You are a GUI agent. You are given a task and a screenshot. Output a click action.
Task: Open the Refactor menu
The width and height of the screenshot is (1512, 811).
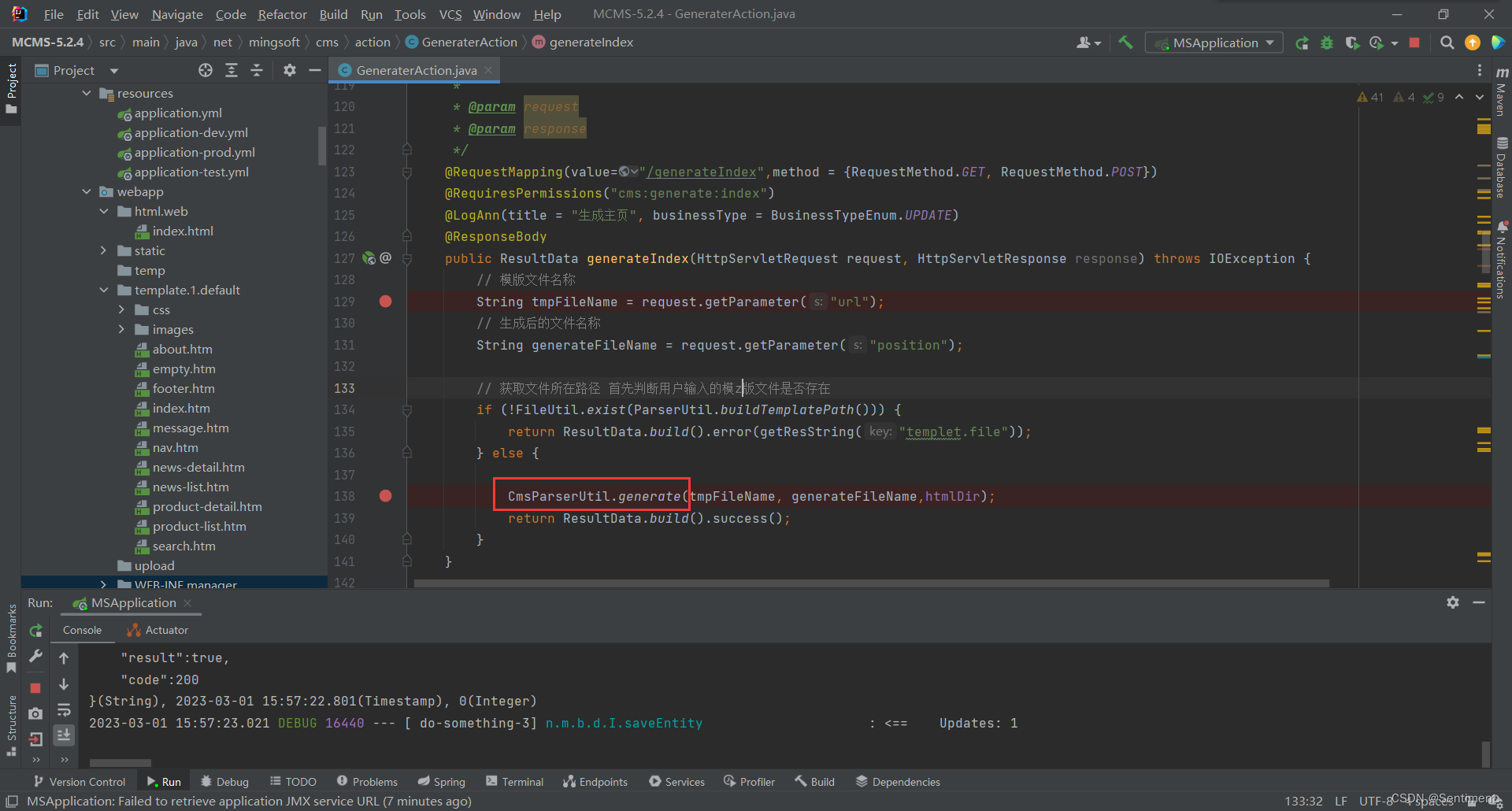[x=282, y=14]
